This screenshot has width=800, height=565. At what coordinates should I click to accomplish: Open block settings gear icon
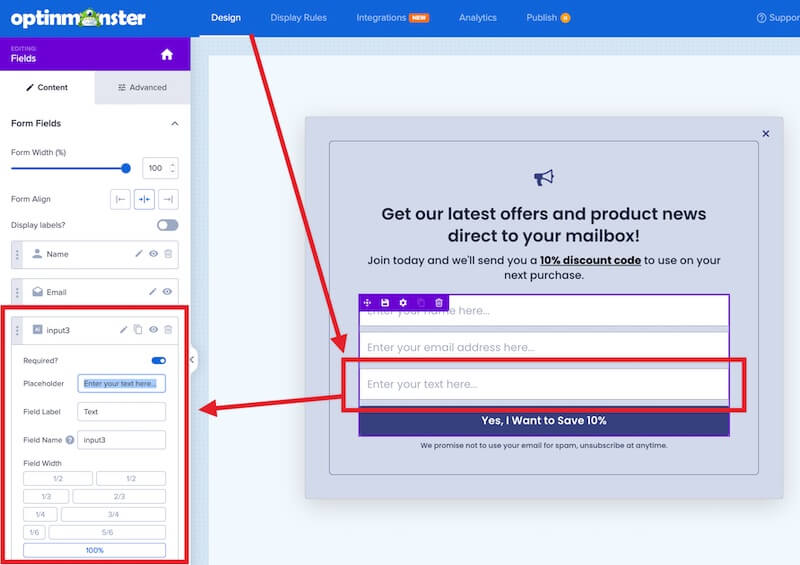click(x=403, y=303)
